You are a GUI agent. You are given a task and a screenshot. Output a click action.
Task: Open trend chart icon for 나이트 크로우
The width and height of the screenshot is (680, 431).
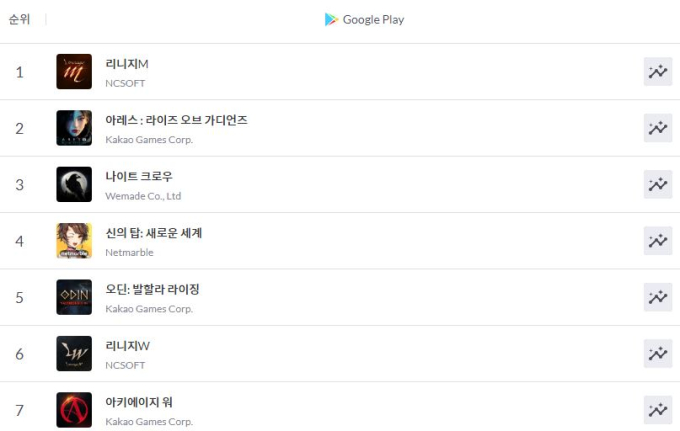coord(657,184)
